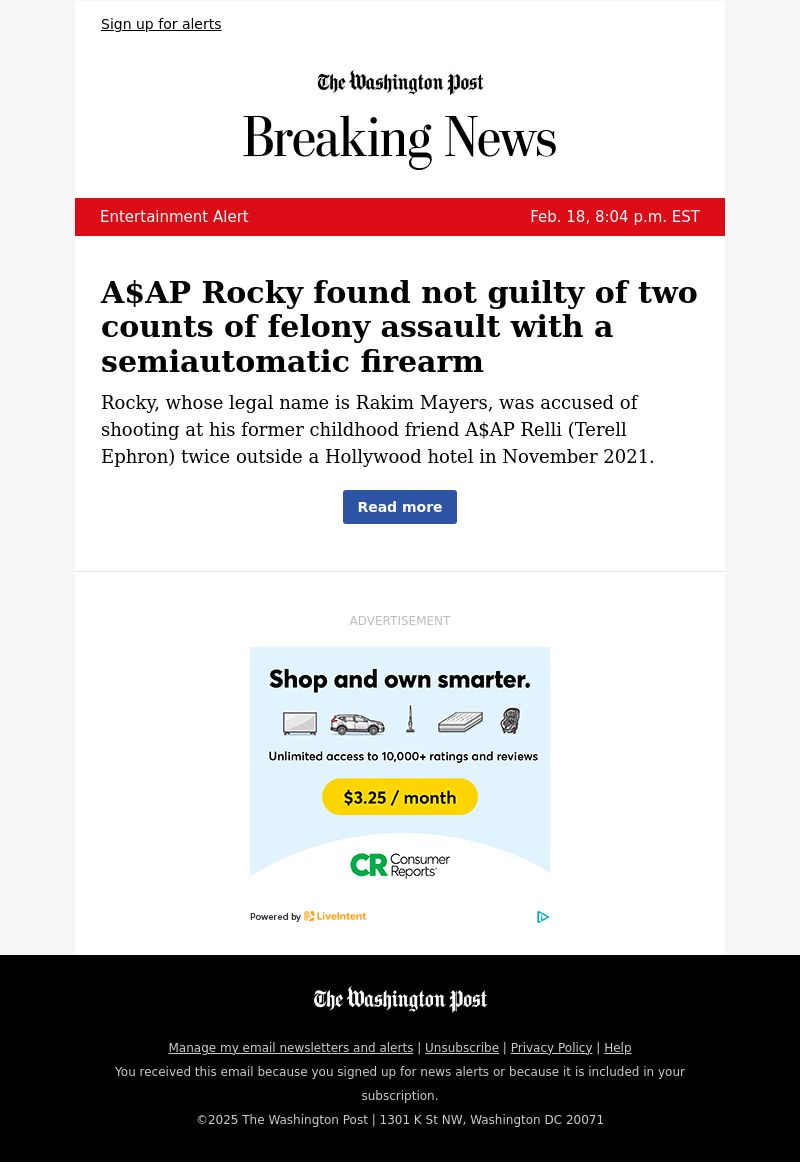
Task: Open the Privacy Policy link
Action: pos(551,1047)
